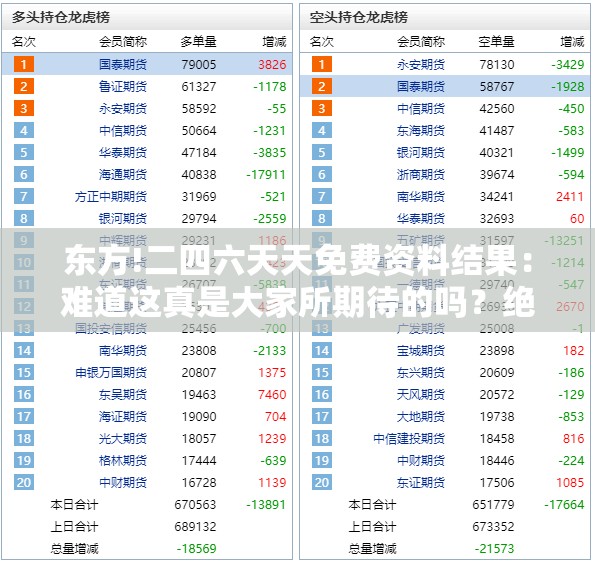Open the 东海期货 member link
This screenshot has height=561, width=595.
tap(420, 130)
